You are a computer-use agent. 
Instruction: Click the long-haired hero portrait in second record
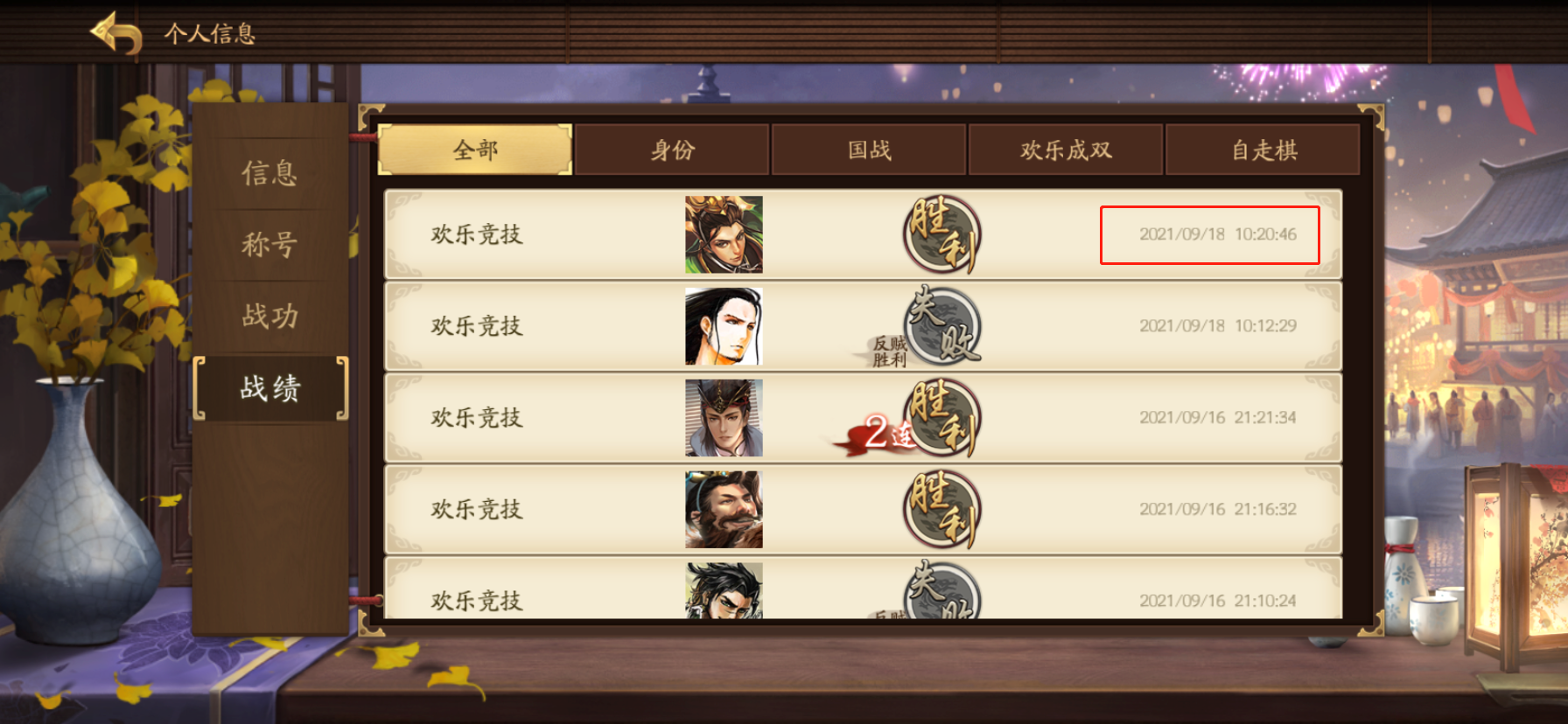724,326
